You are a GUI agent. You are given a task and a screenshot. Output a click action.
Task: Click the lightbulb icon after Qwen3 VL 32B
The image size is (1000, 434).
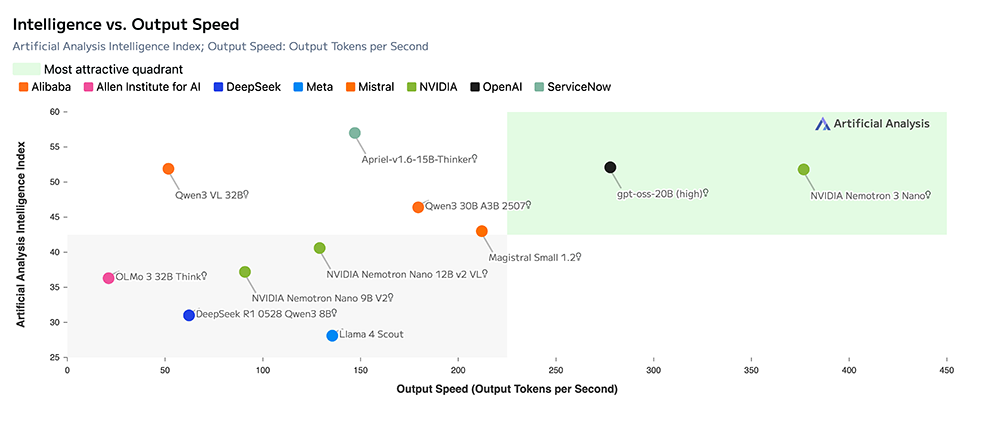click(245, 195)
